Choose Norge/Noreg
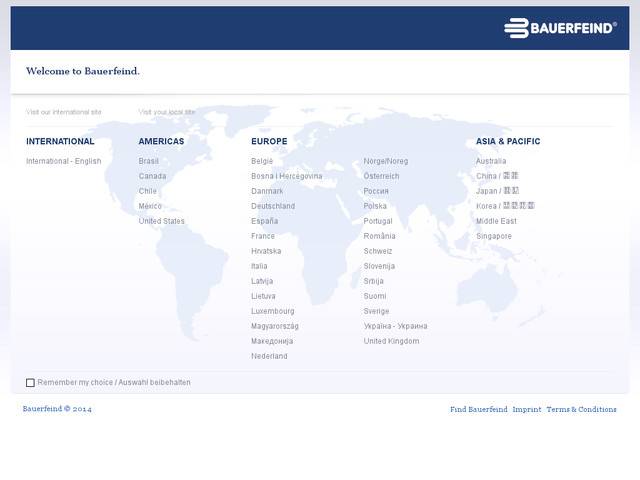This screenshot has height=480, width=640. click(386, 161)
